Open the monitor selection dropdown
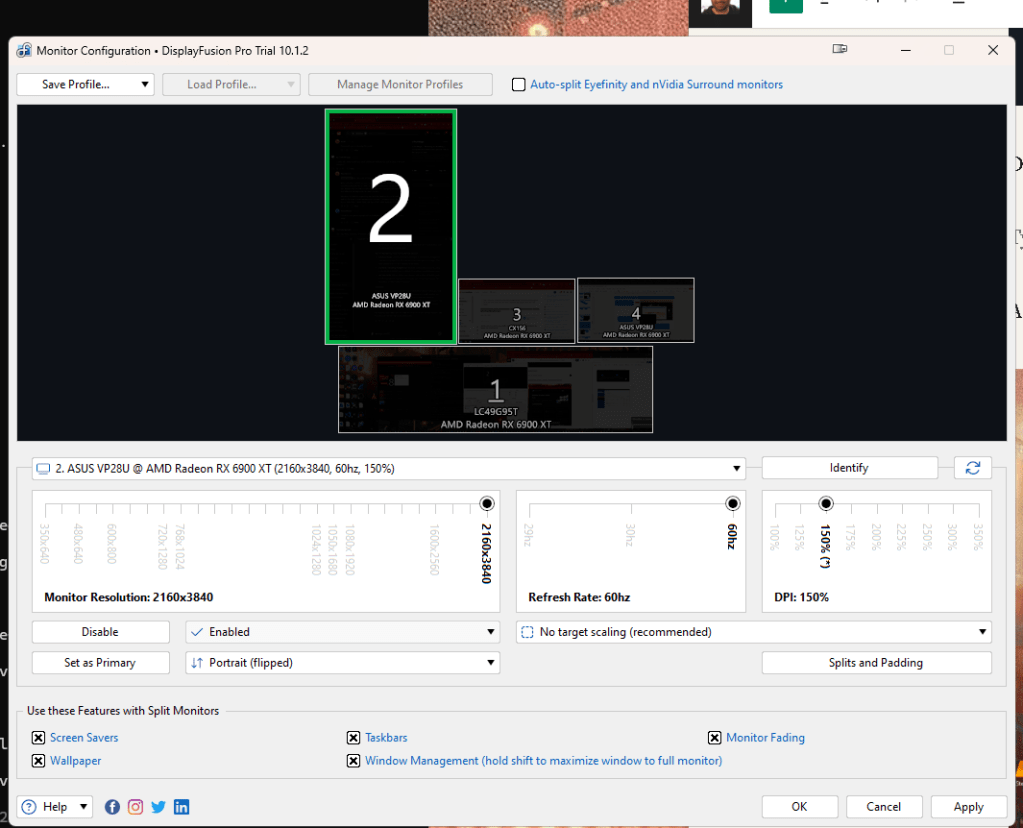 point(388,468)
